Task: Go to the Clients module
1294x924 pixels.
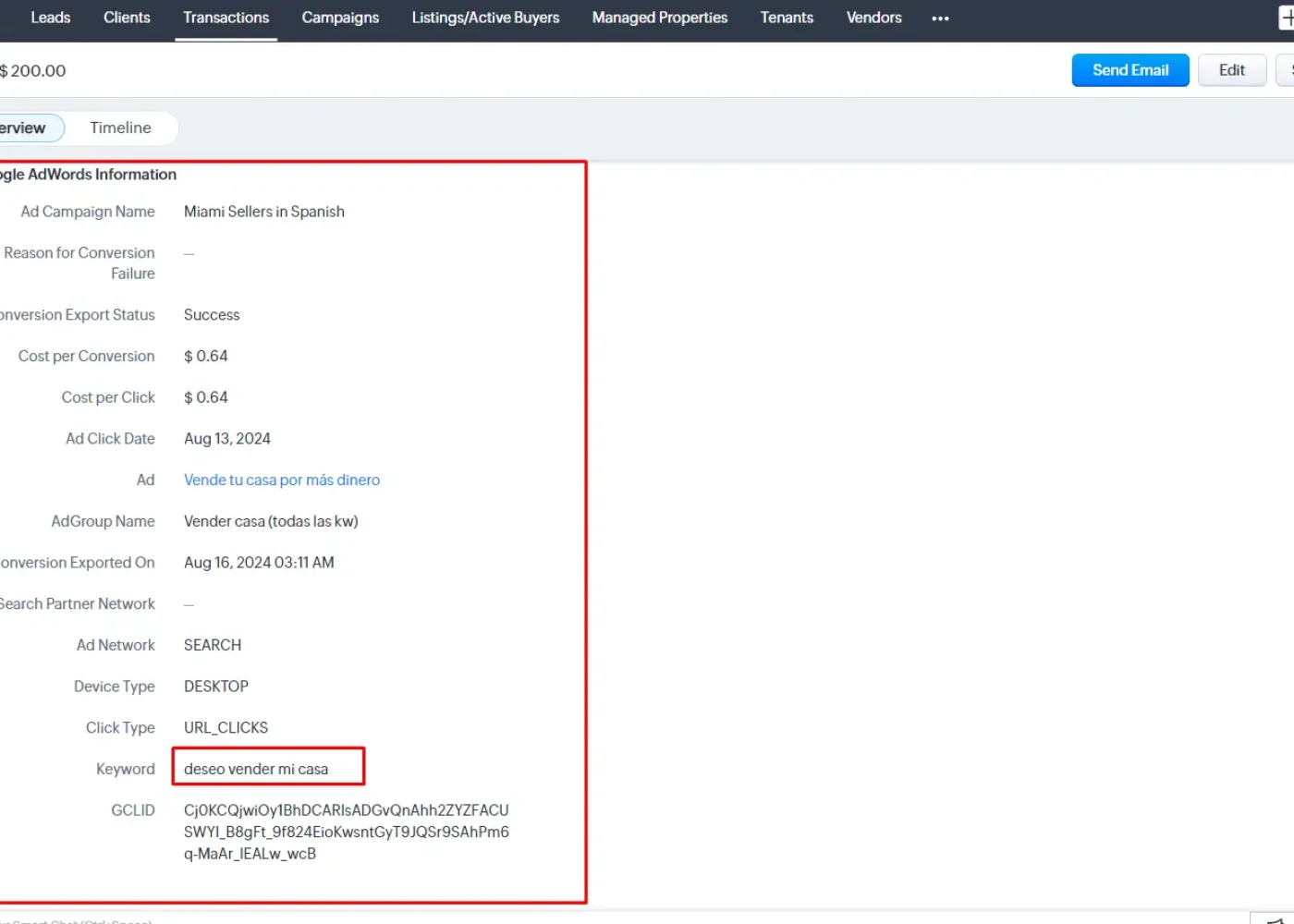Action: coord(127,18)
